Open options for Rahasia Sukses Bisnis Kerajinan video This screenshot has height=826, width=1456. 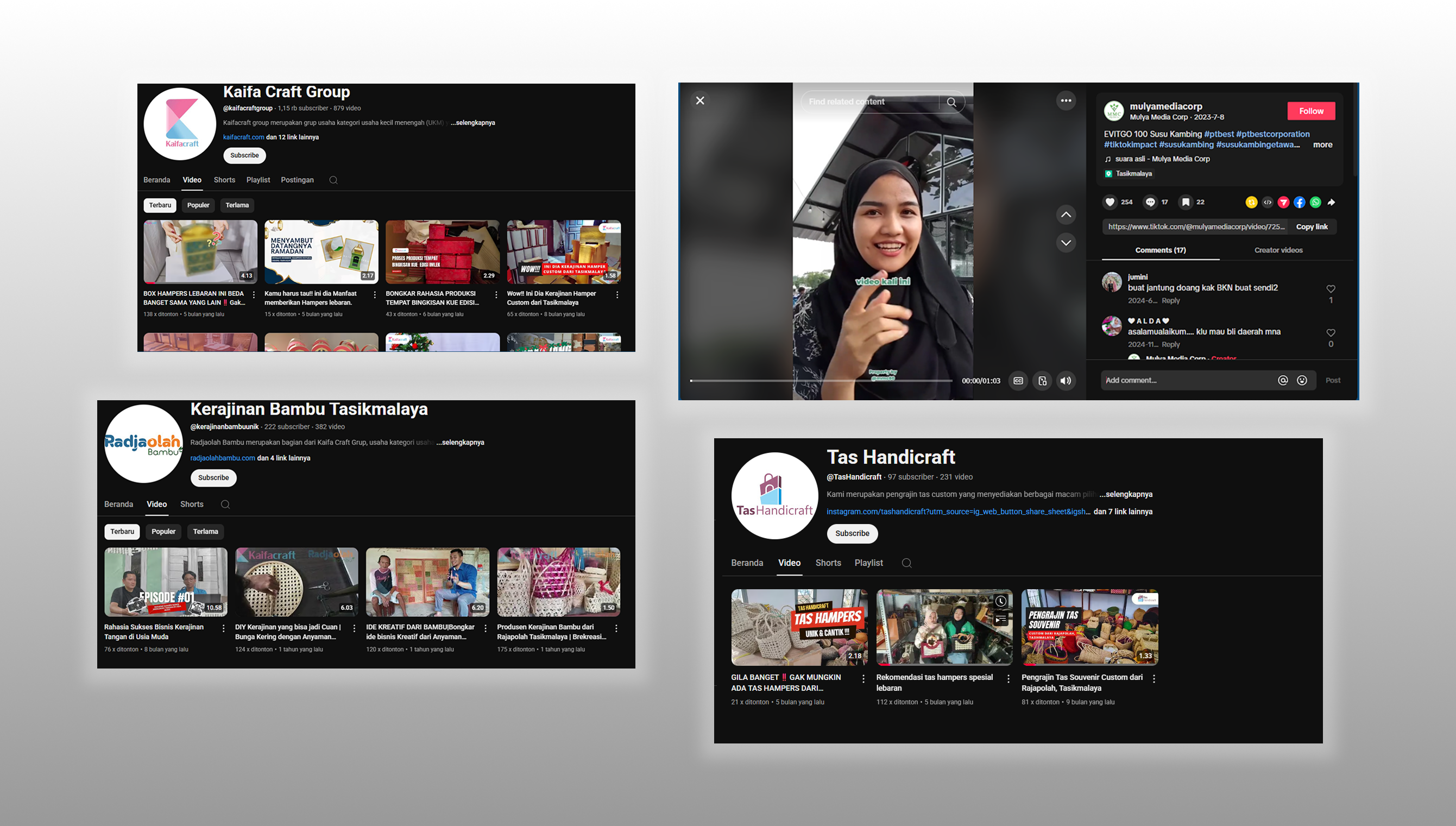click(x=223, y=628)
